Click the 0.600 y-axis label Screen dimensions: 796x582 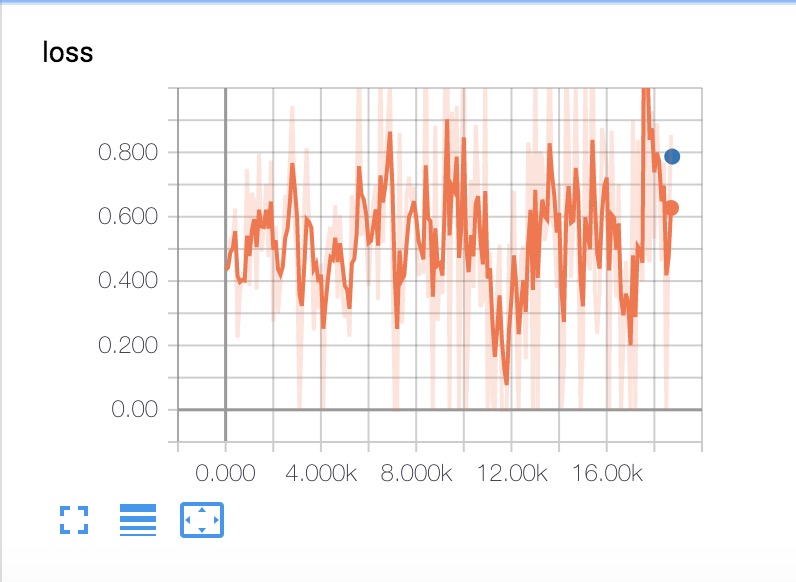pyautogui.click(x=128, y=217)
